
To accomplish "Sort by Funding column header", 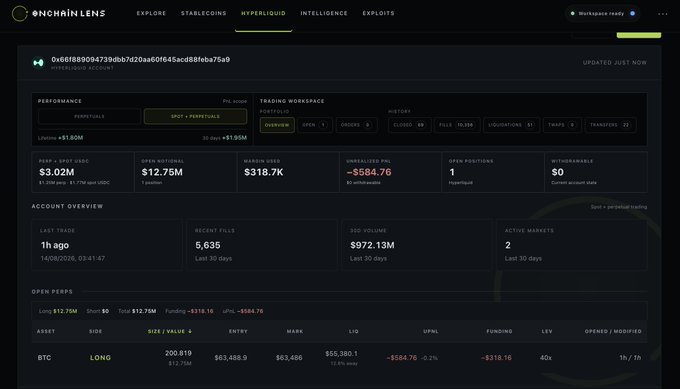I will pos(499,331).
